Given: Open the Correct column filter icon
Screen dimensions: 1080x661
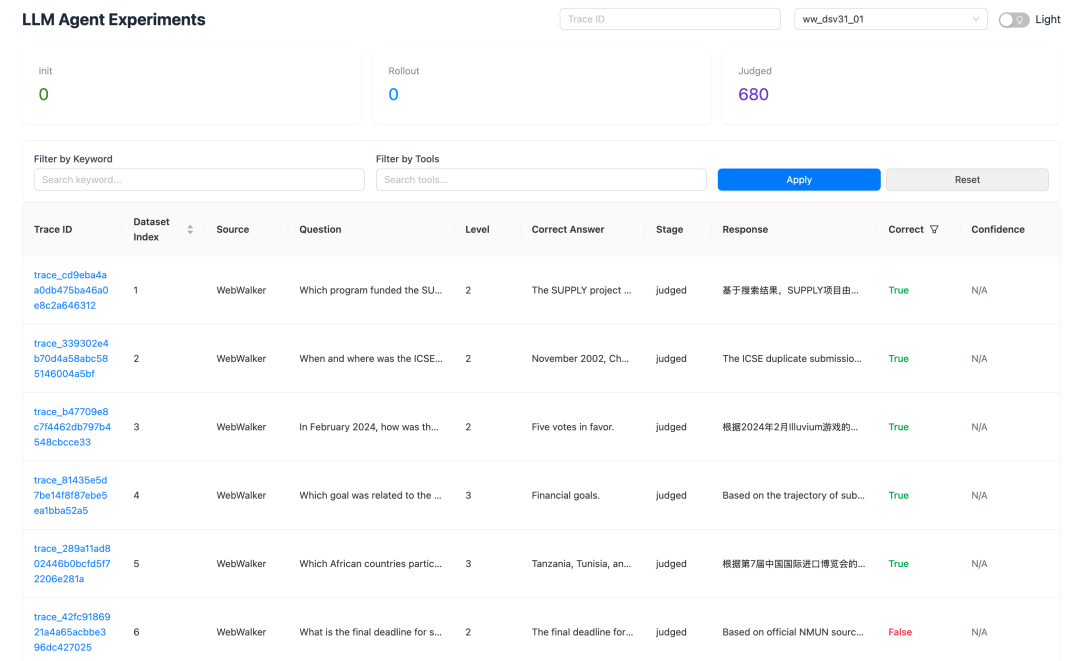Looking at the screenshot, I should coord(934,229).
